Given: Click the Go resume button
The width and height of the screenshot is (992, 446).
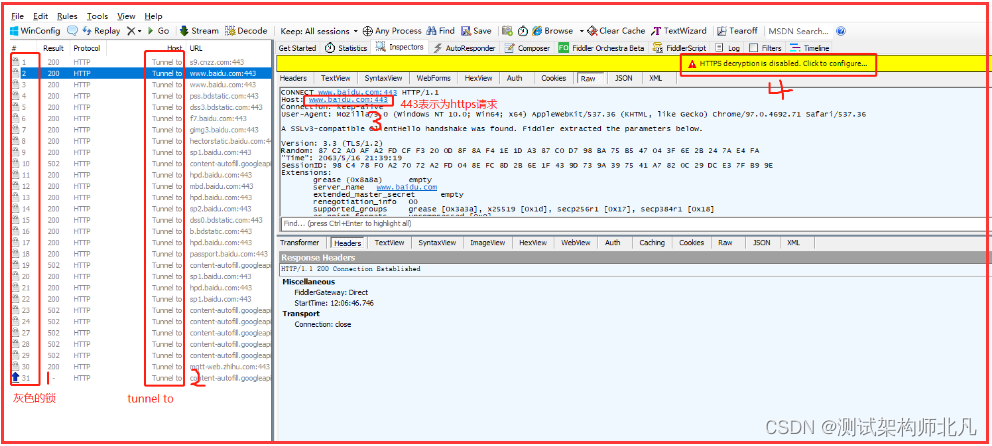Looking at the screenshot, I should pyautogui.click(x=158, y=30).
